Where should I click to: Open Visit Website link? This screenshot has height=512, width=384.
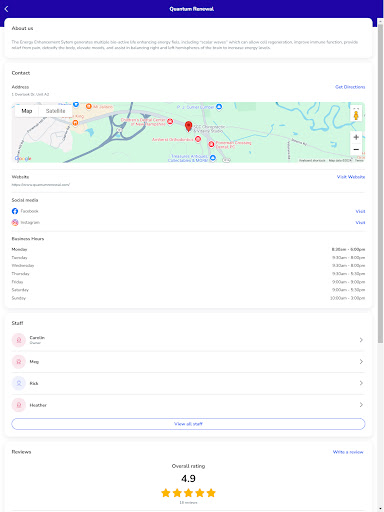coord(351,177)
